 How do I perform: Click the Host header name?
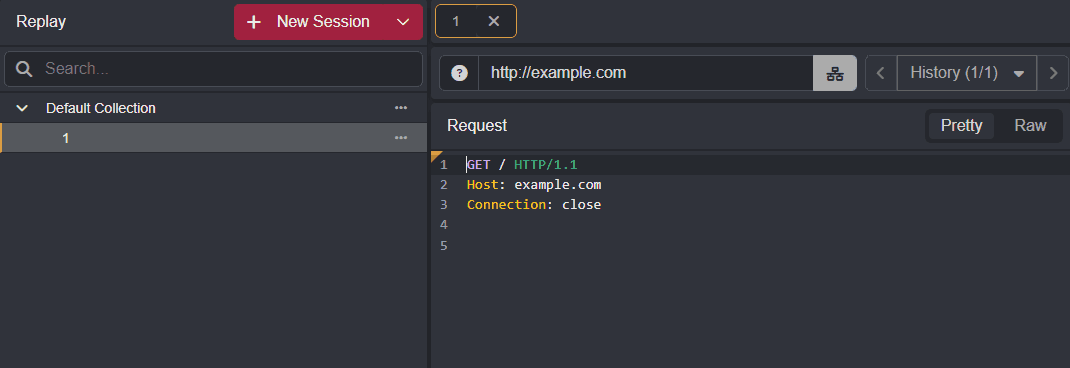point(482,184)
